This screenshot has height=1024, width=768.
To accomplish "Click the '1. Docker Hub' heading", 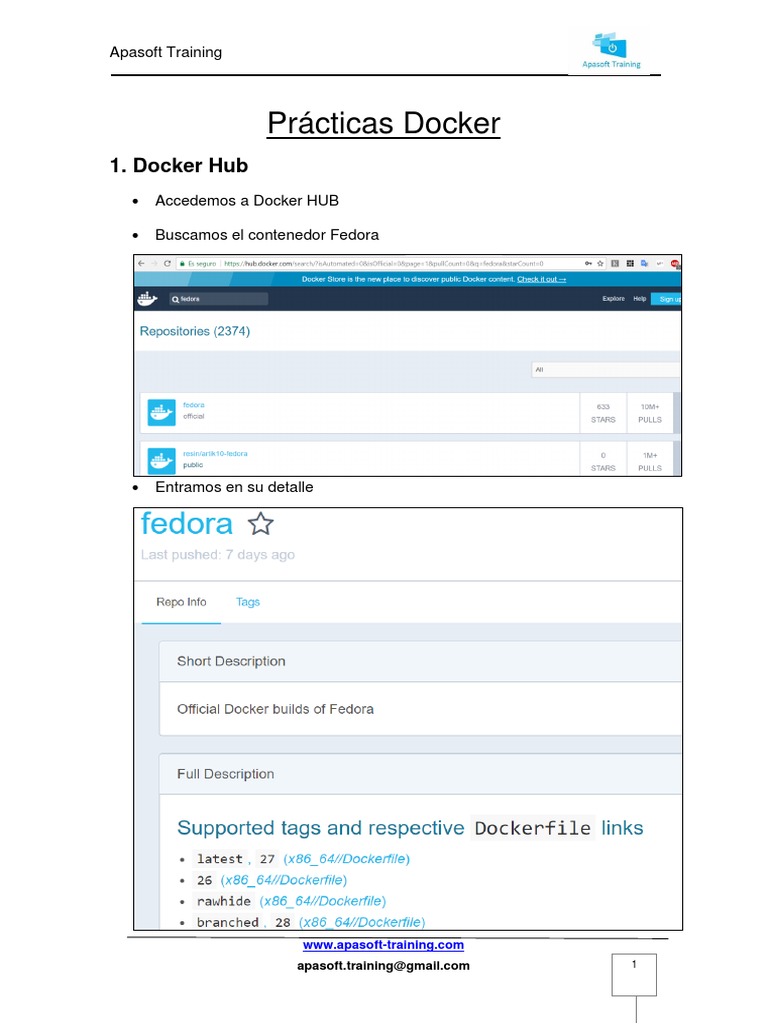I will point(179,165).
